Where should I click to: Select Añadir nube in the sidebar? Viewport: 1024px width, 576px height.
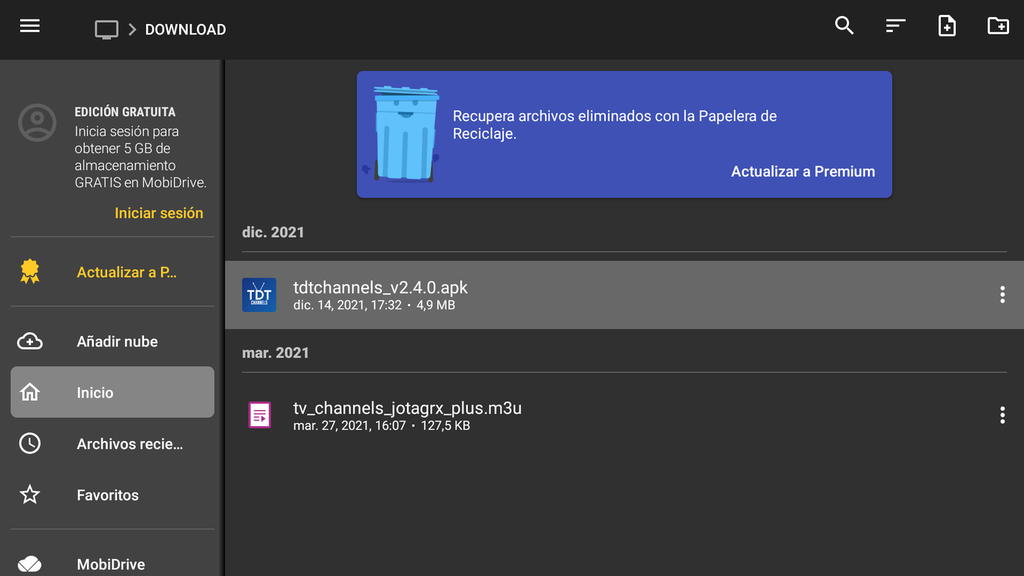click(117, 342)
